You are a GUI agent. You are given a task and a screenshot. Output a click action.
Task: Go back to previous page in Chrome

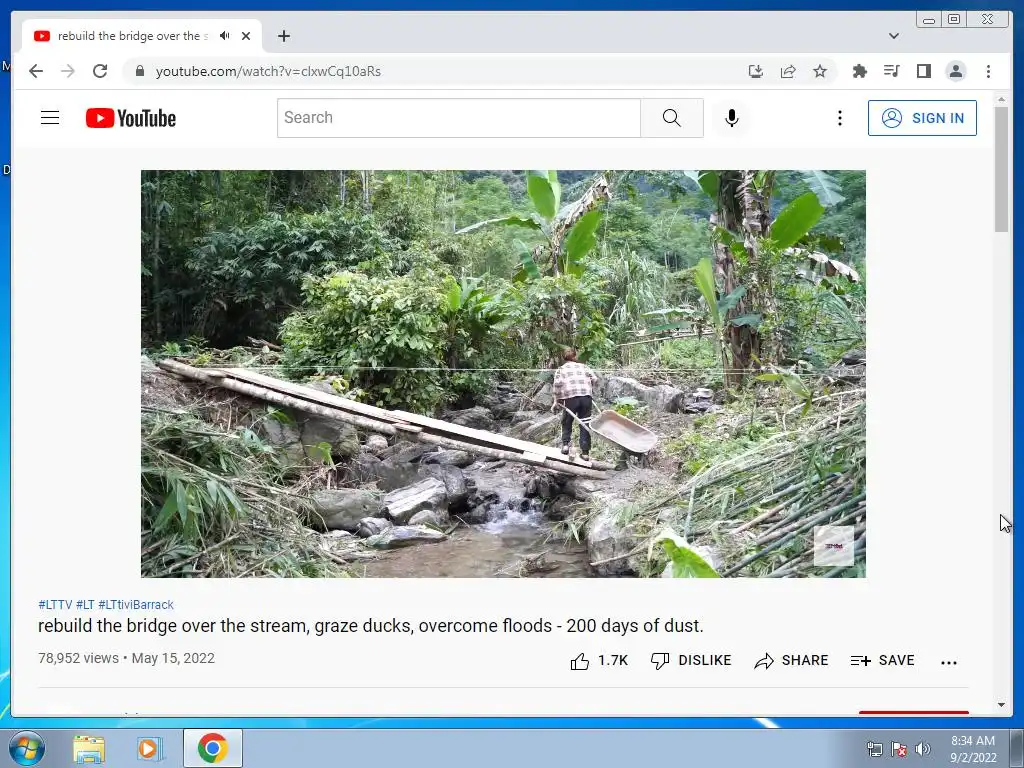pos(36,71)
